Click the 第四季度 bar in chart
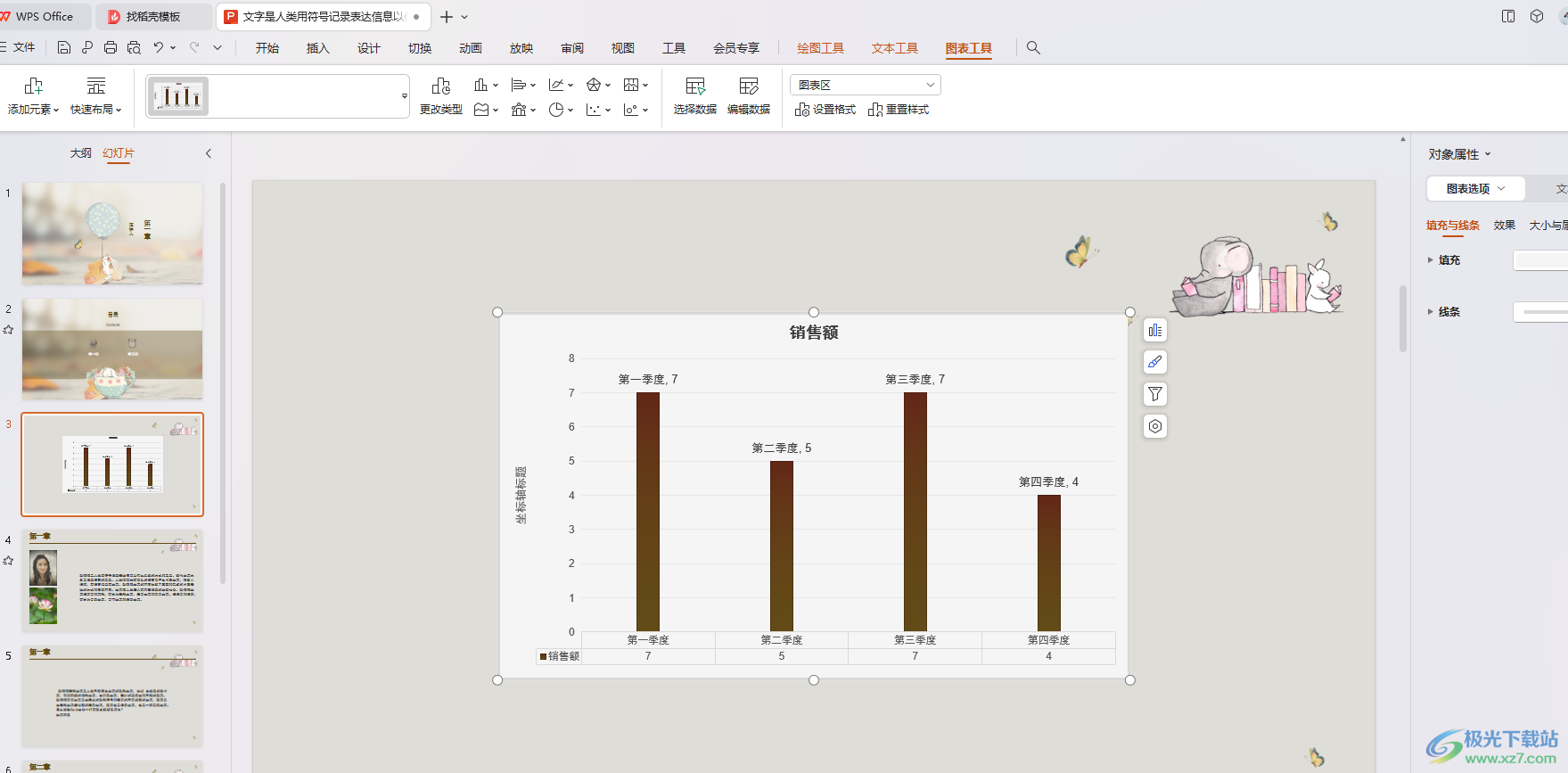Screen dimensions: 1568x773 pos(1049,563)
